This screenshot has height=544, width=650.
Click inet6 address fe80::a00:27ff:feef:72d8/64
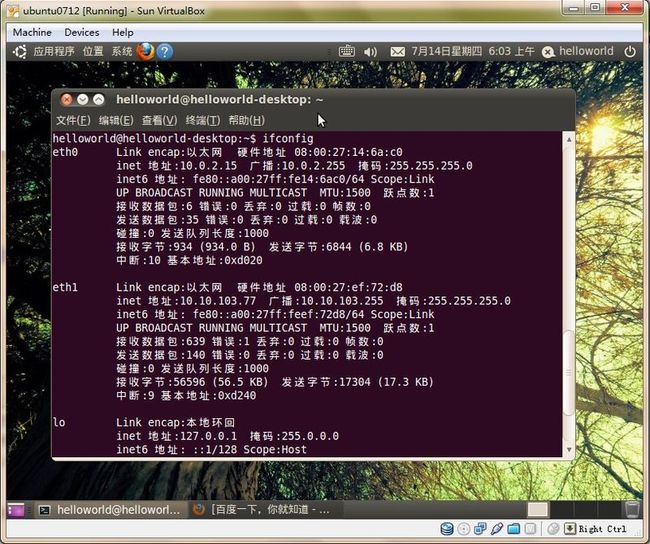pos(279,314)
